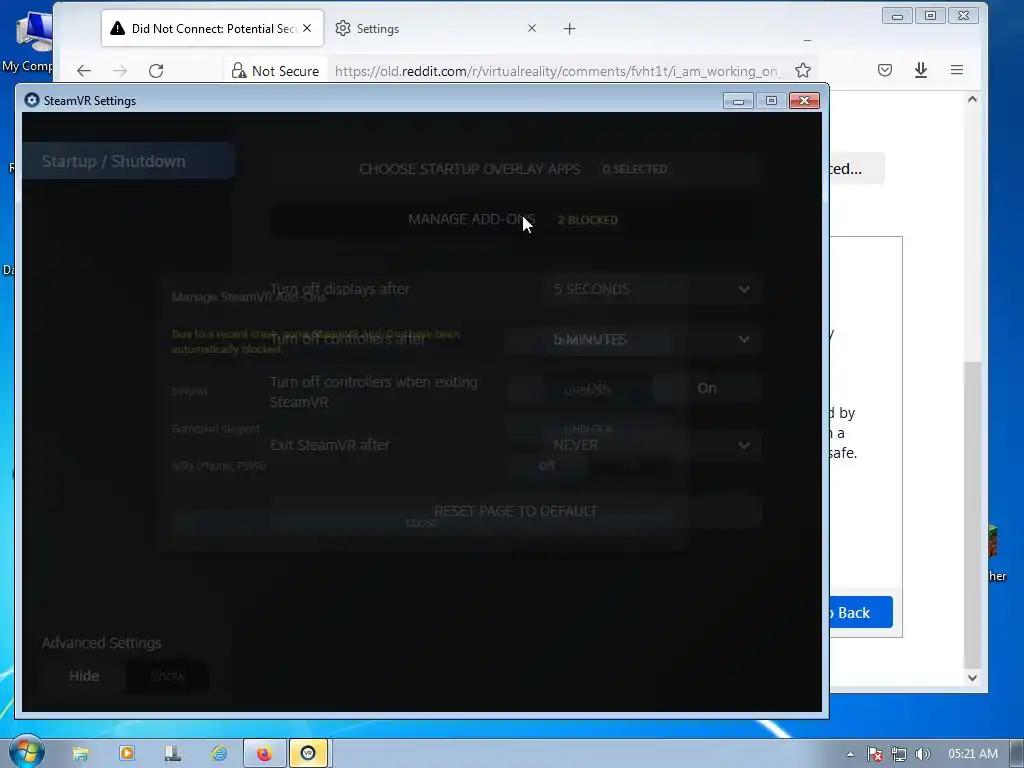The height and width of the screenshot is (768, 1024).
Task: Set Advanced Settings to Show
Action: (168, 676)
